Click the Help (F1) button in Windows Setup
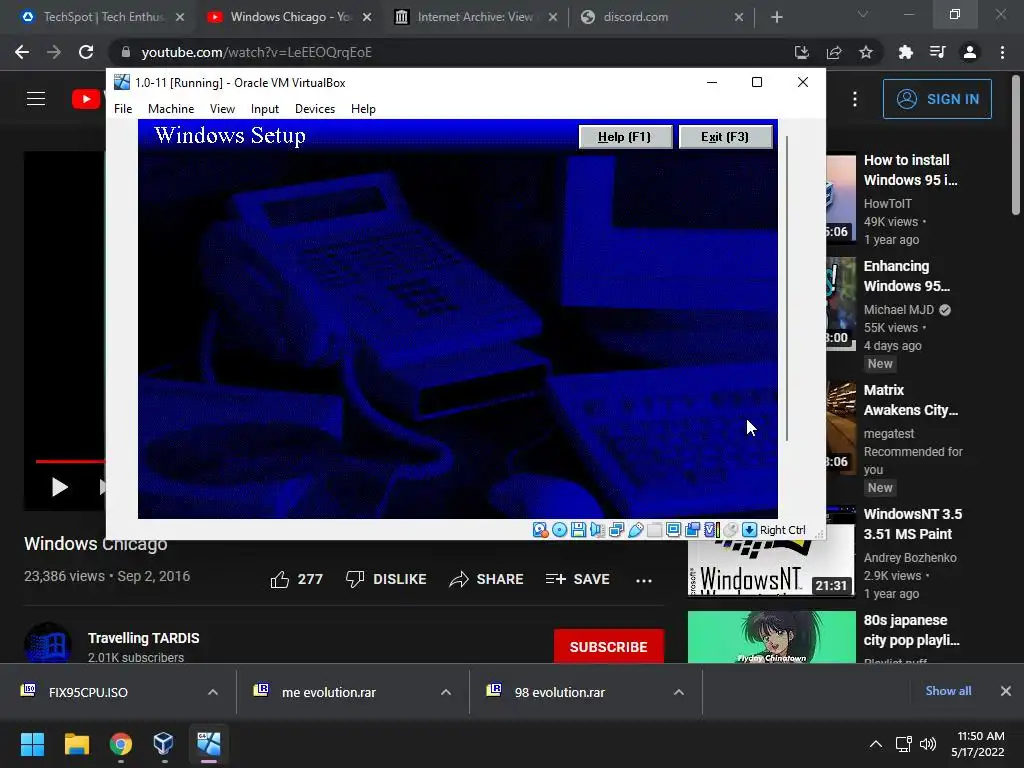The width and height of the screenshot is (1024, 768). pyautogui.click(x=625, y=137)
